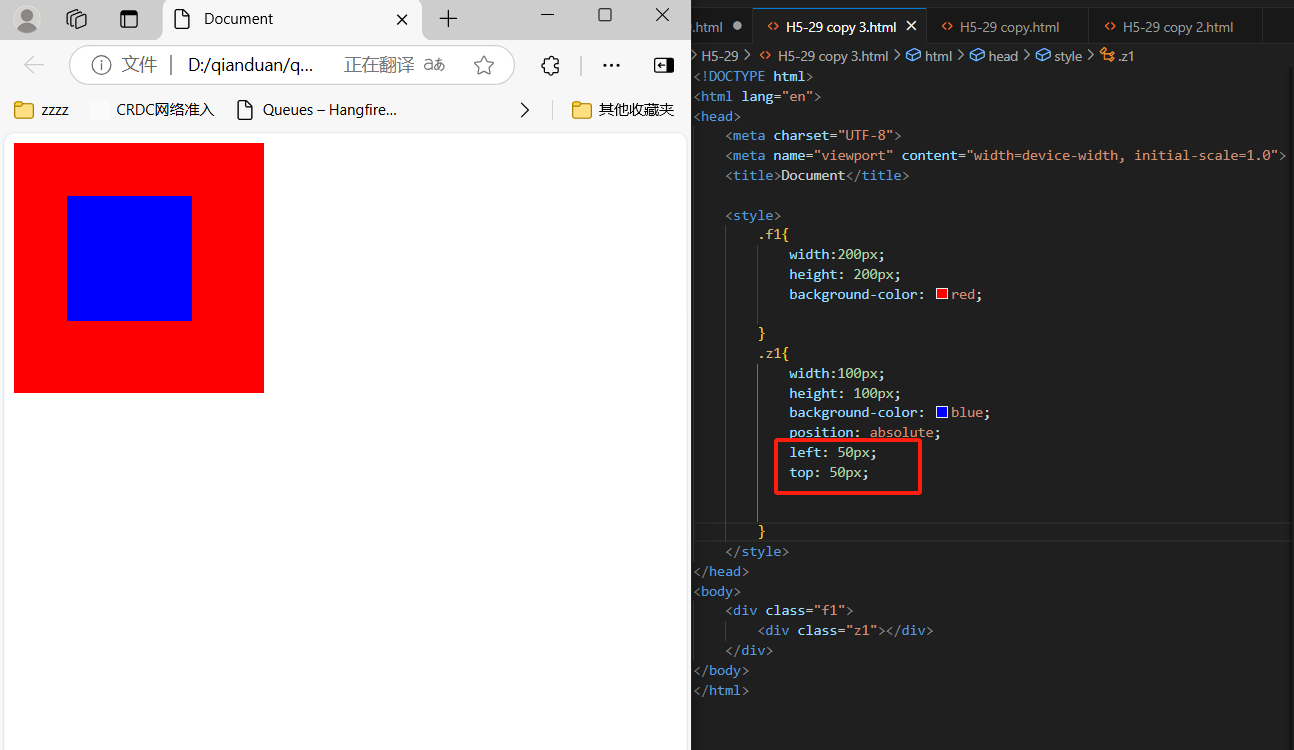Image resolution: width=1294 pixels, height=750 pixels.
Task: Minimize the browser window
Action: [x=547, y=15]
